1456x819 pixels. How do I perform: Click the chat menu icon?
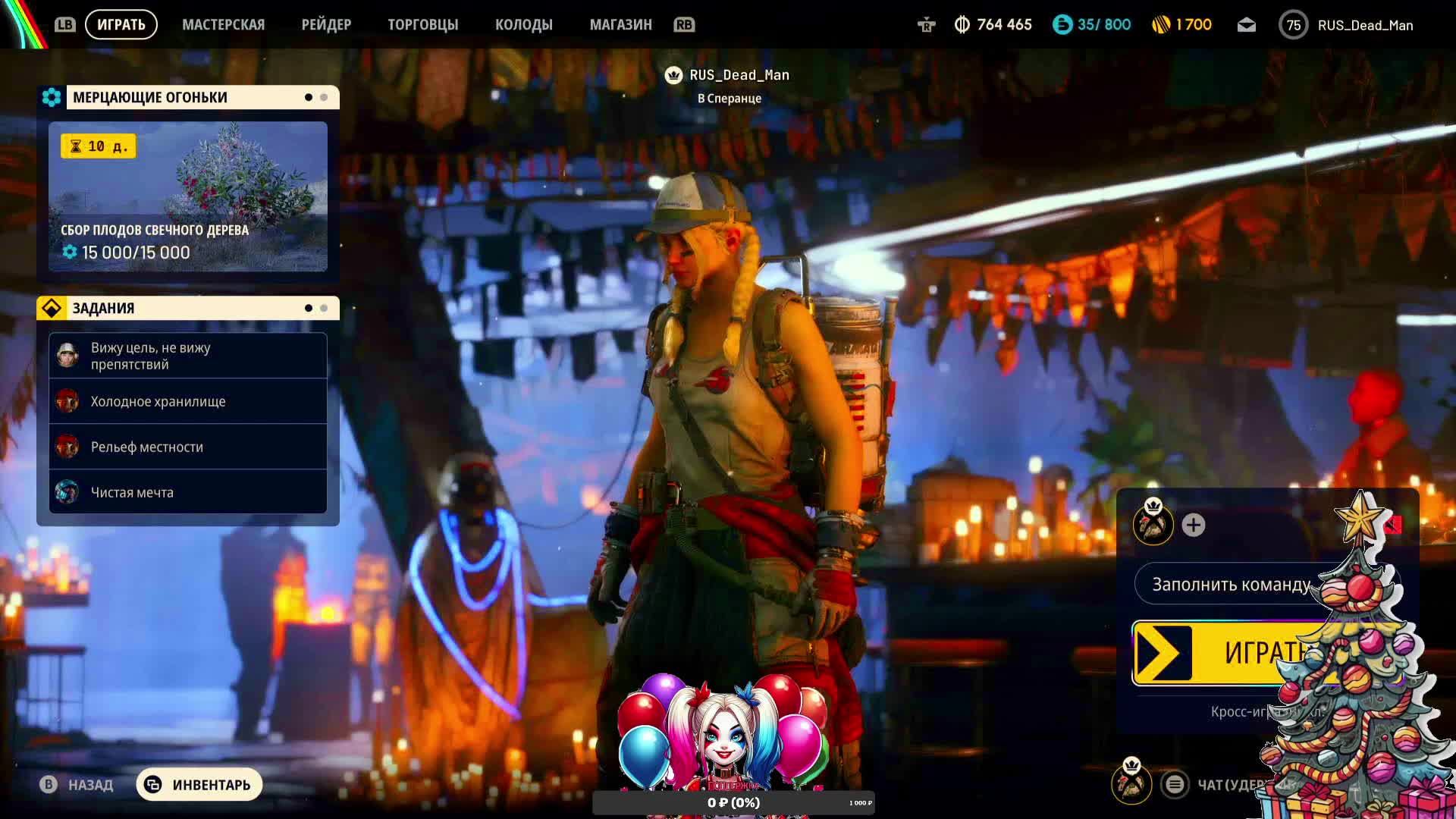pyautogui.click(x=1175, y=784)
